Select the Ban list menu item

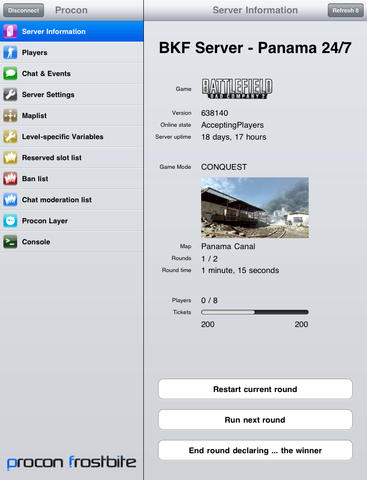click(72, 179)
